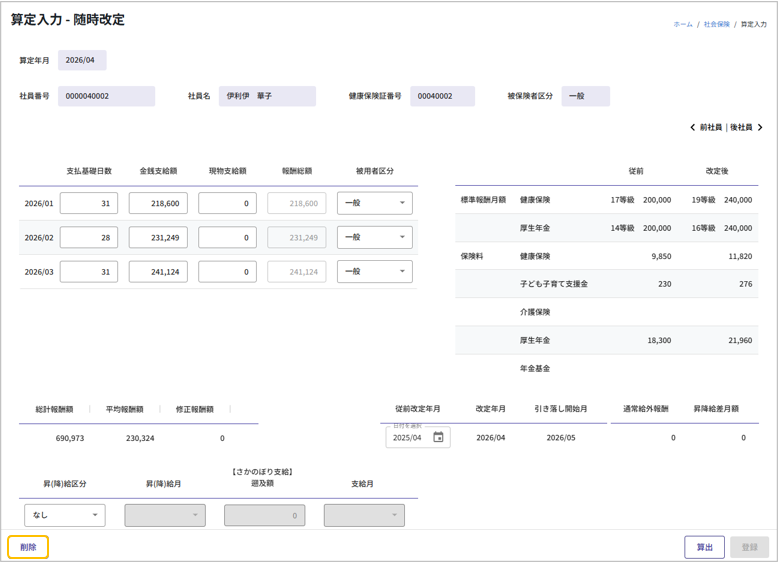Click the 前社員 text link

pyautogui.click(x=710, y=128)
